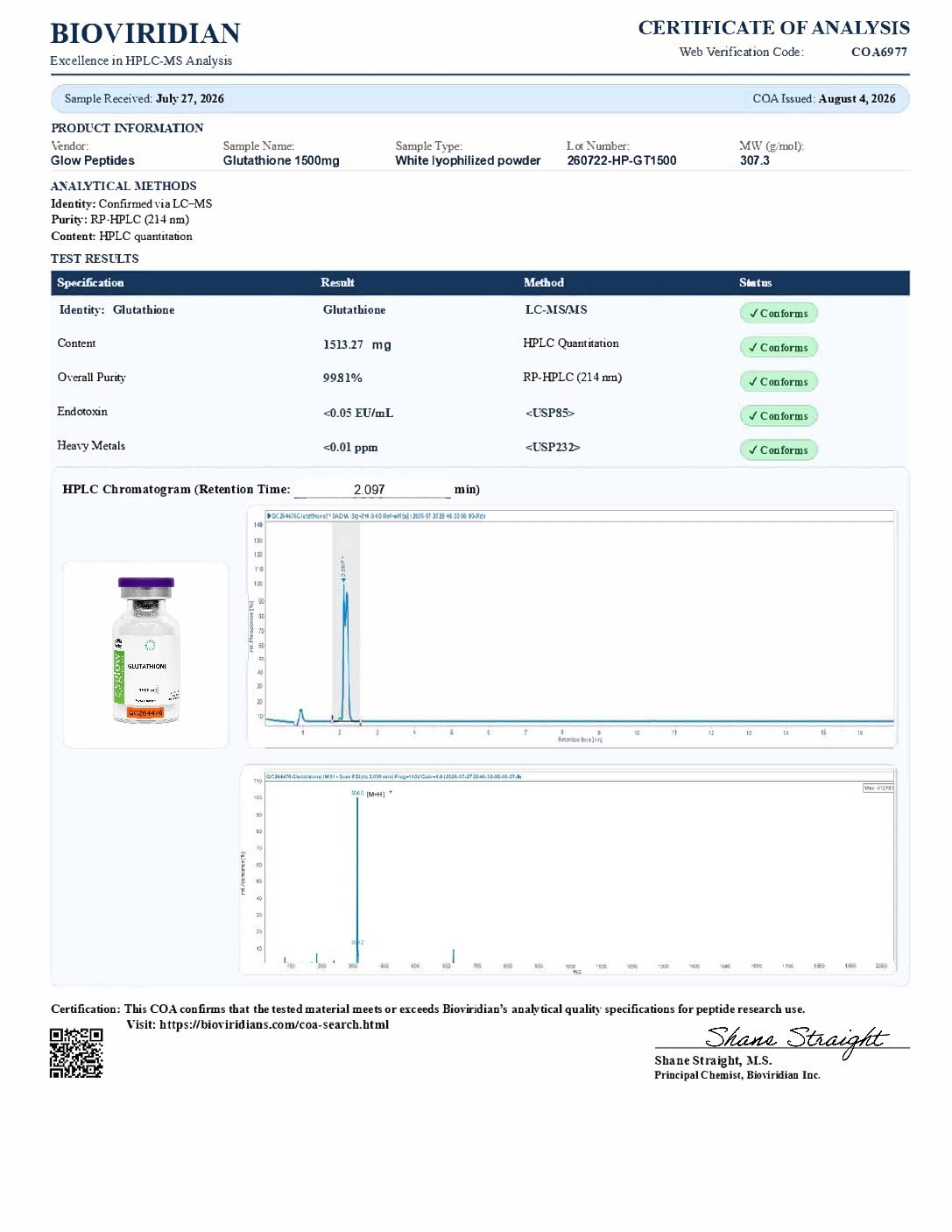Viewport: 952px width, 1232px height.
Task: Select the sample name Glutathione 1500mg
Action: click(x=281, y=160)
